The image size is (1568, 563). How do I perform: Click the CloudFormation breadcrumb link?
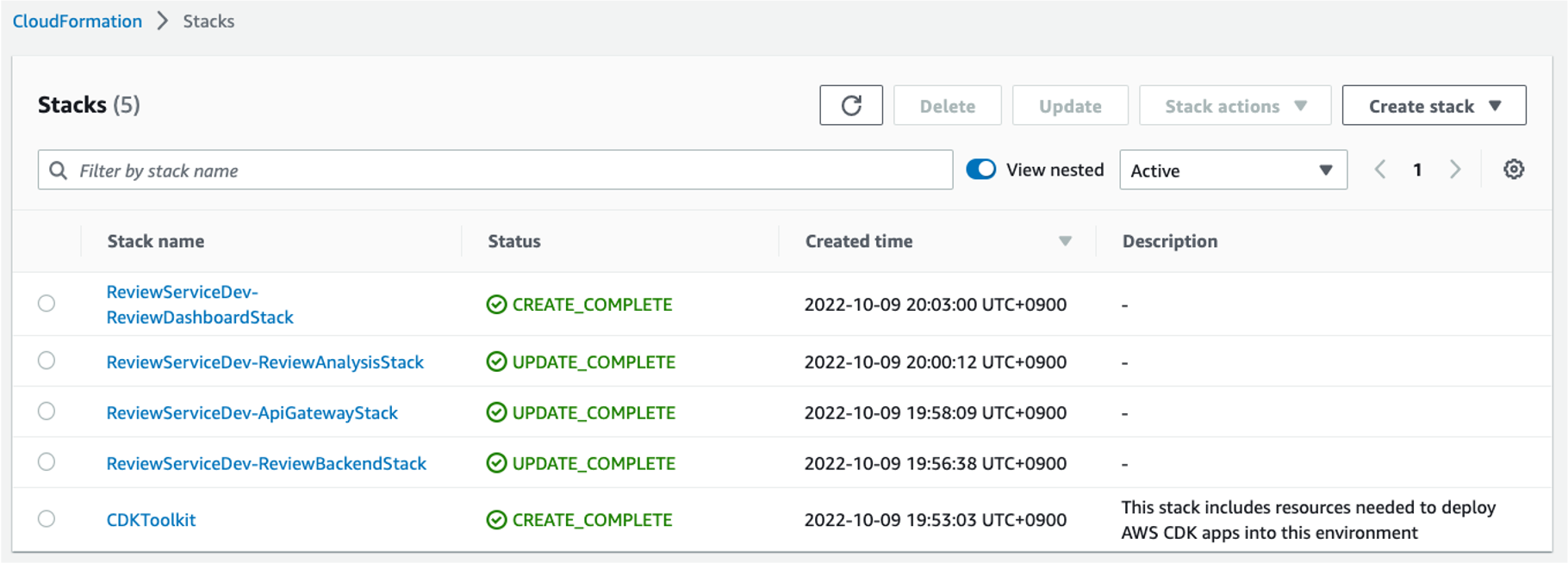78,22
